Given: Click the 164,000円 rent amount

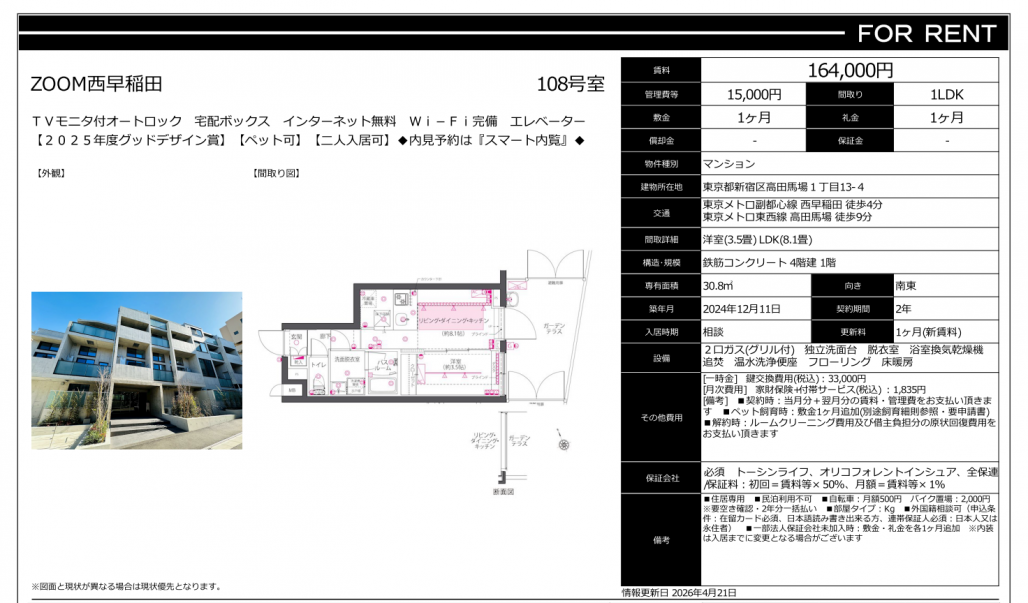Looking at the screenshot, I should (849, 70).
